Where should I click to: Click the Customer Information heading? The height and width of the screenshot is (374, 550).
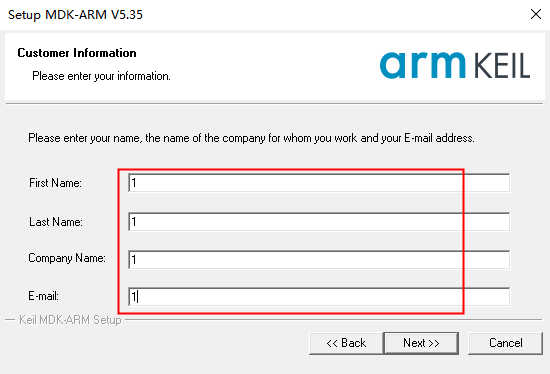pyautogui.click(x=77, y=53)
